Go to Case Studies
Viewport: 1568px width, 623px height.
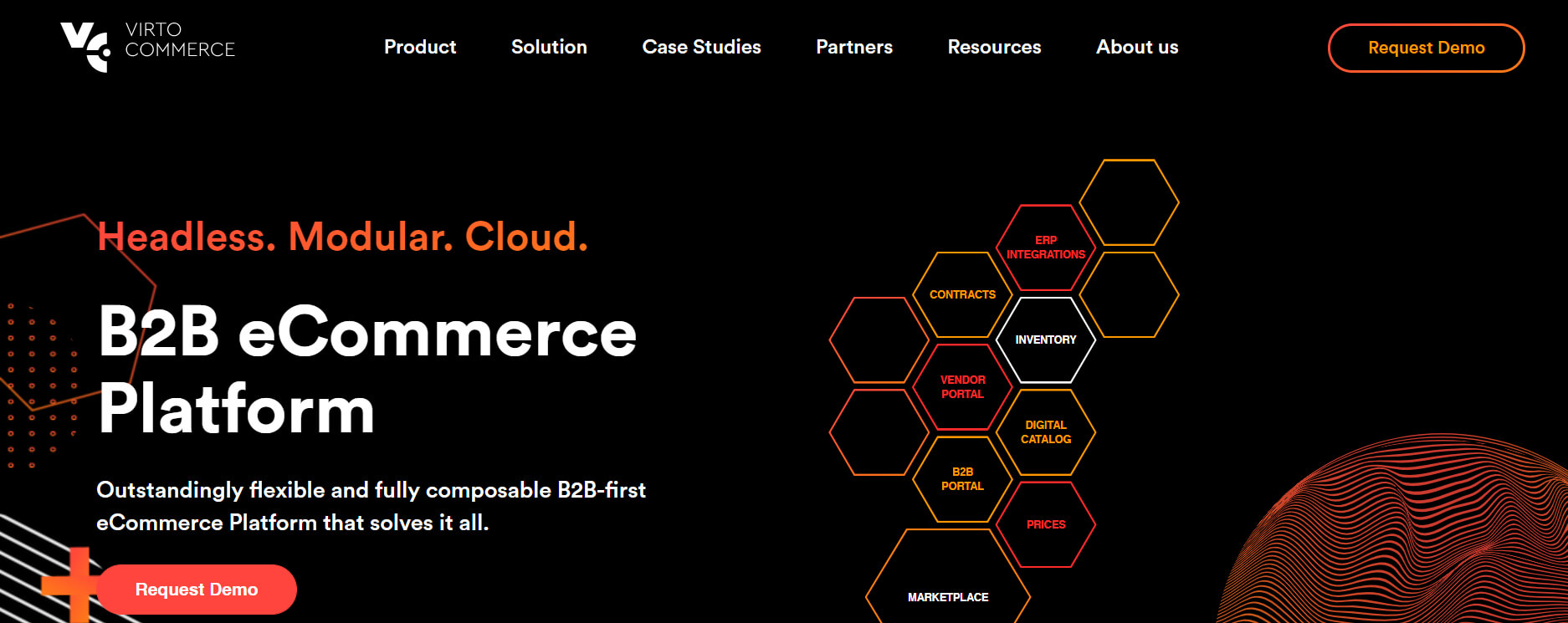coord(701,47)
